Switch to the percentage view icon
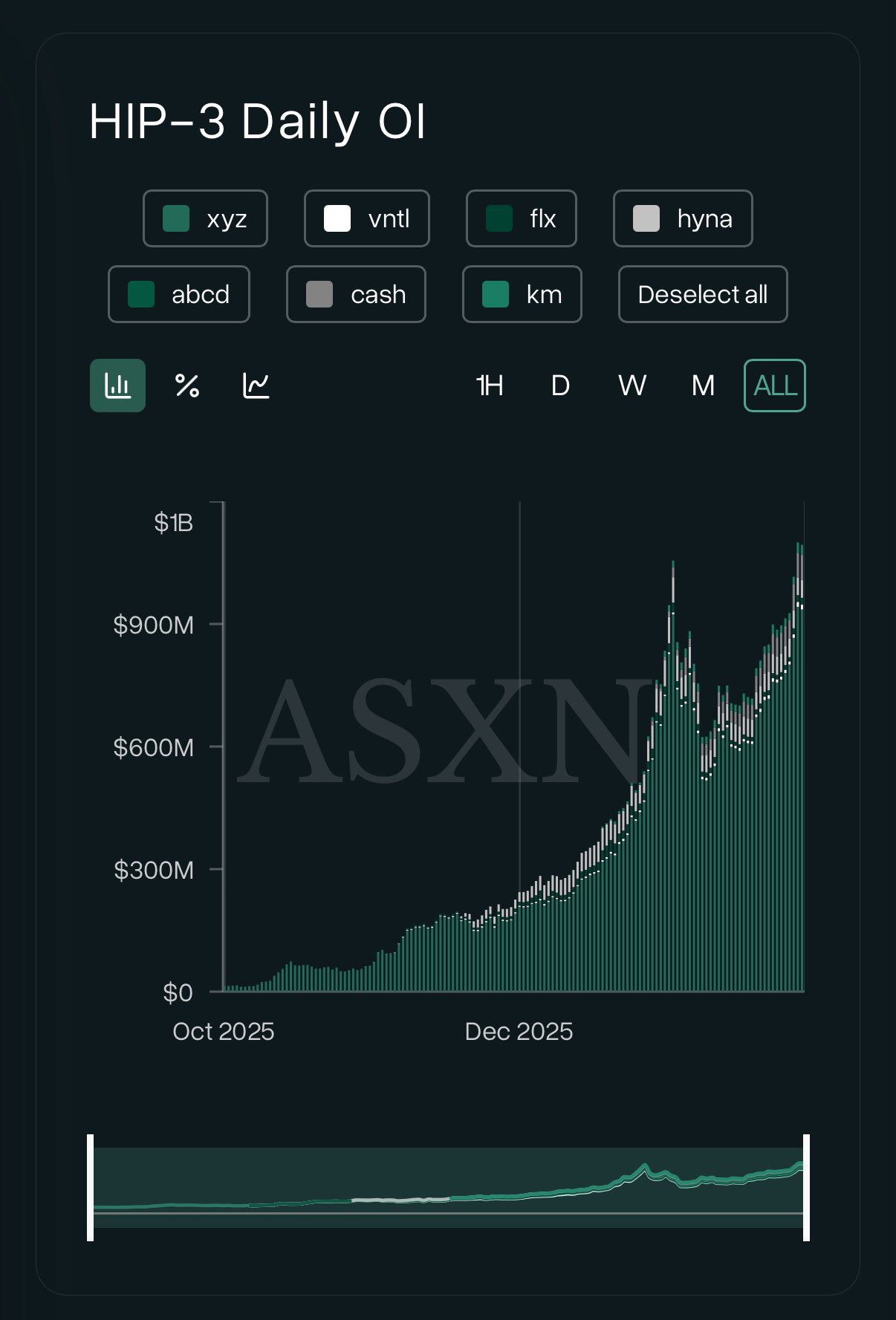Screen dimensions: 896x1320 tap(186, 386)
